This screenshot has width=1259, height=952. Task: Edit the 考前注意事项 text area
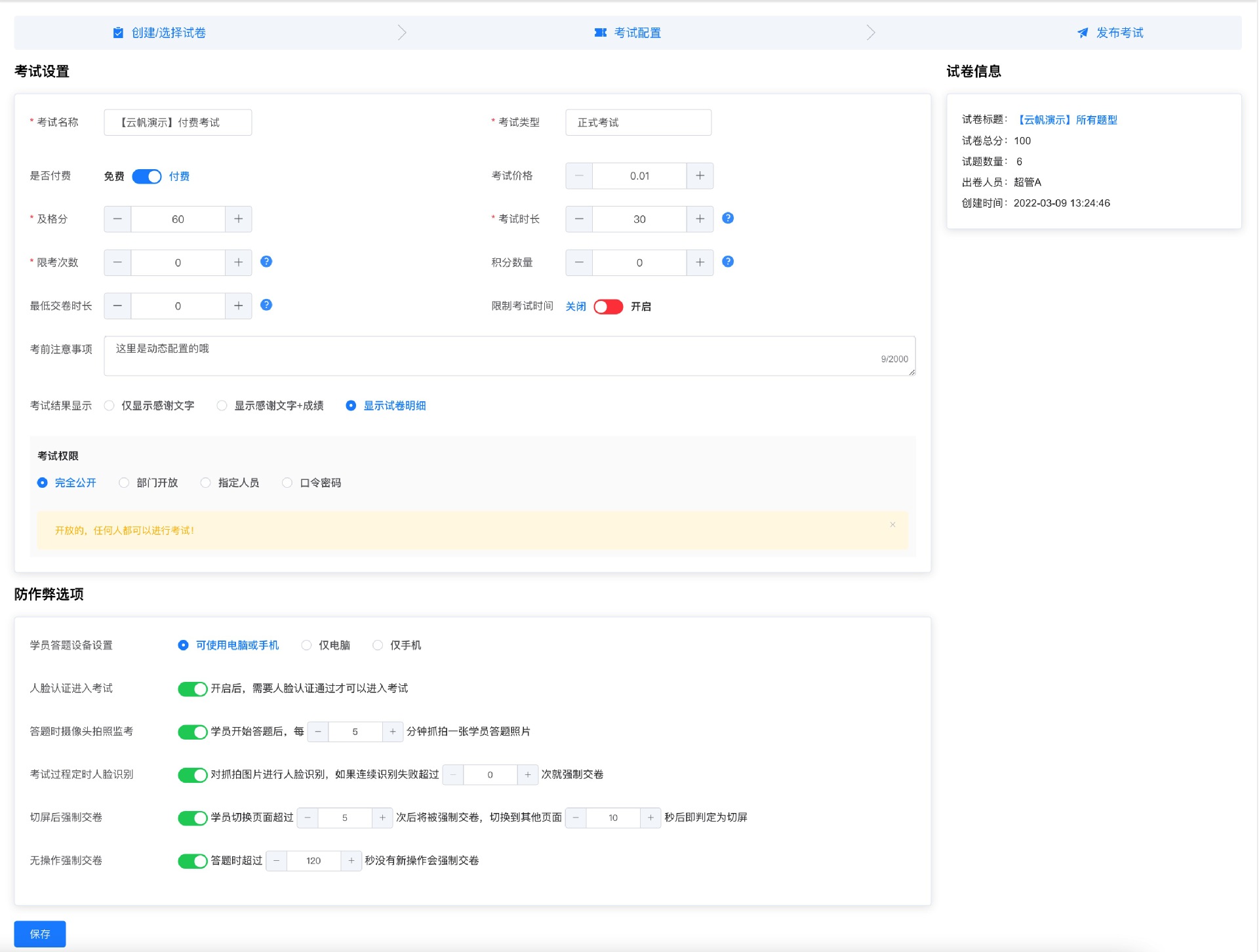click(x=510, y=356)
